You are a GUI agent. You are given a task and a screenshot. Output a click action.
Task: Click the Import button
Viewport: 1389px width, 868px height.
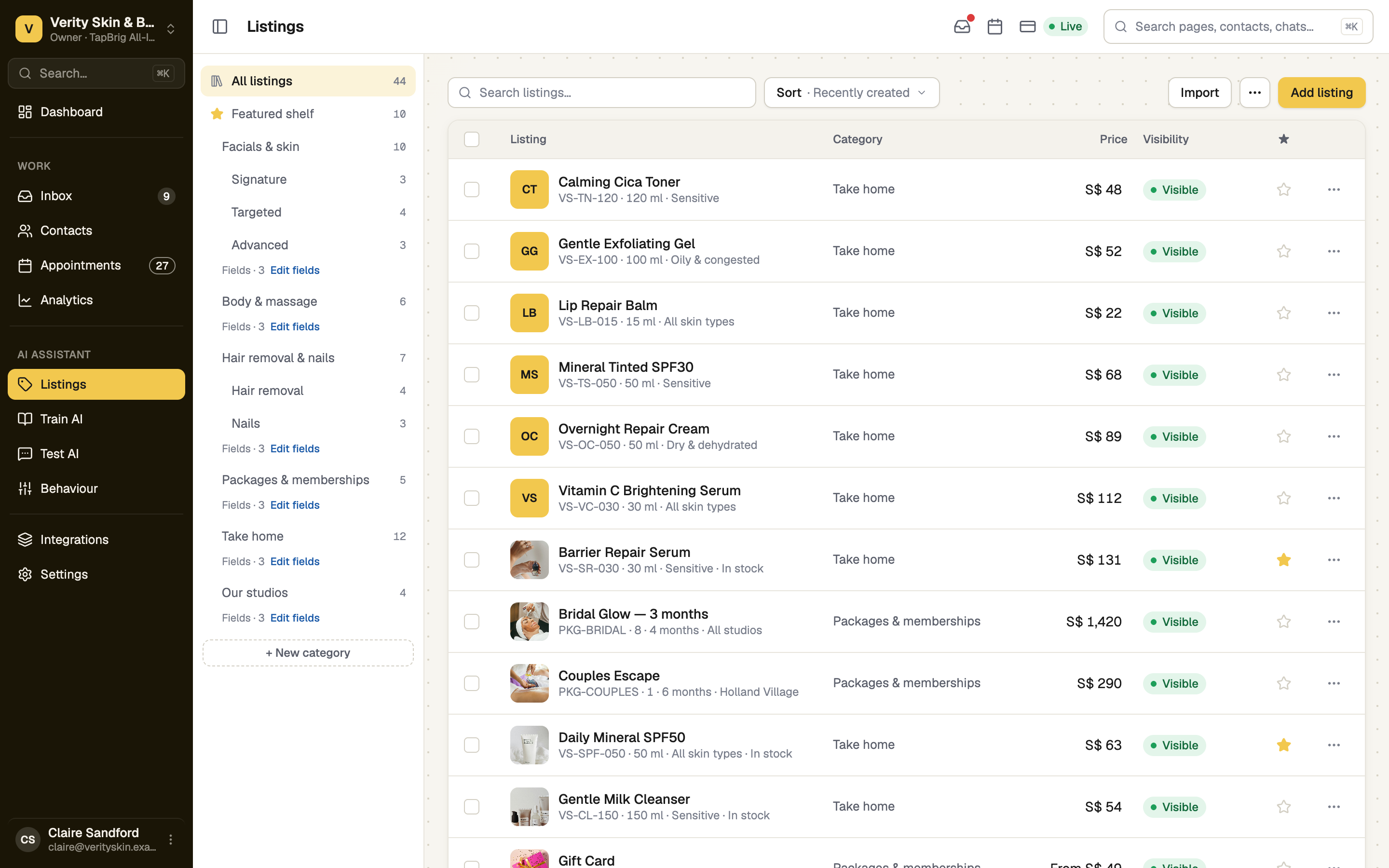[1199, 93]
